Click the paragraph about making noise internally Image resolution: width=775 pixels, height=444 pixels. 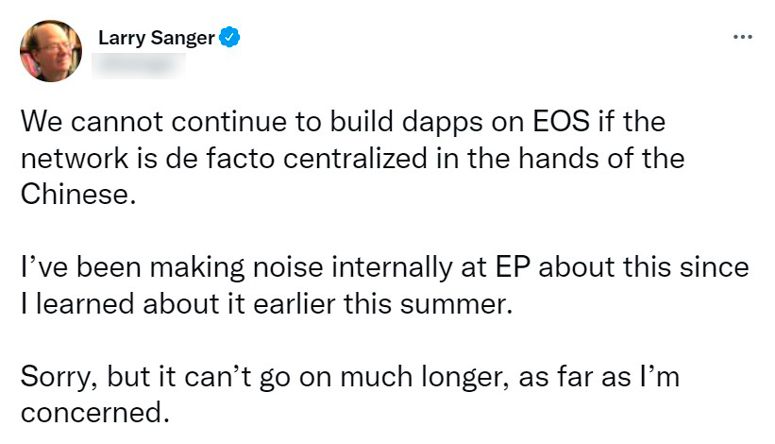point(385,285)
